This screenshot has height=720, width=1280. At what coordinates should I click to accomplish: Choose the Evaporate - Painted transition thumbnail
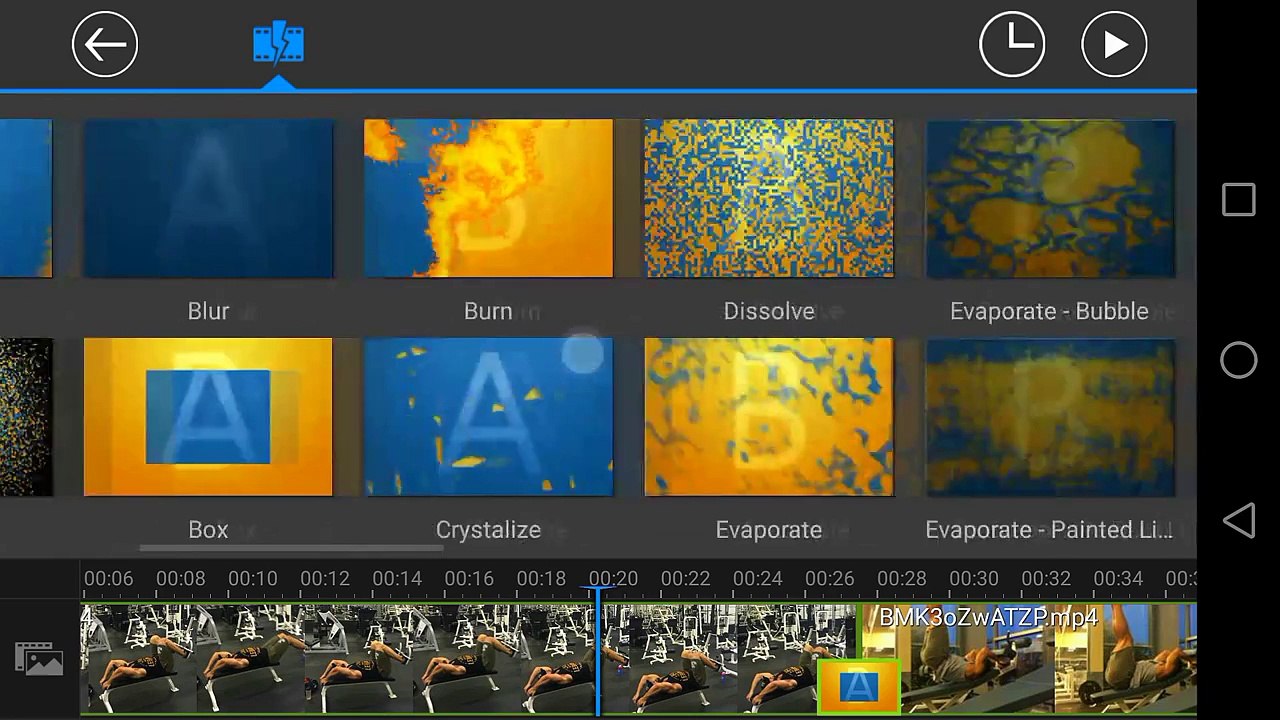tap(1050, 417)
